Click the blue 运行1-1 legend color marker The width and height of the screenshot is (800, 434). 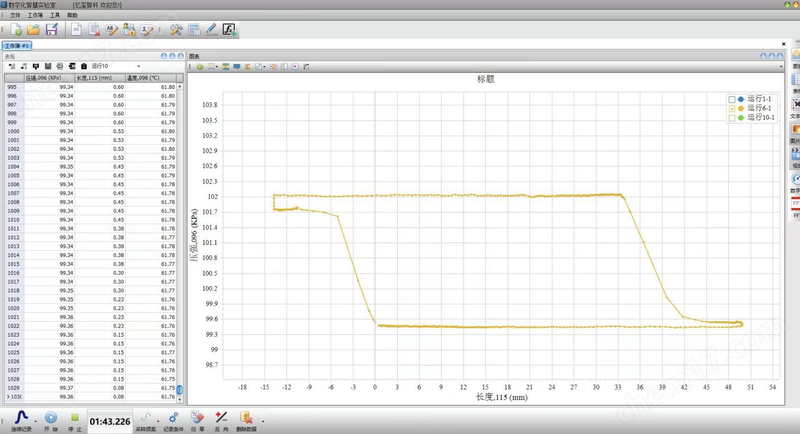pyautogui.click(x=741, y=99)
